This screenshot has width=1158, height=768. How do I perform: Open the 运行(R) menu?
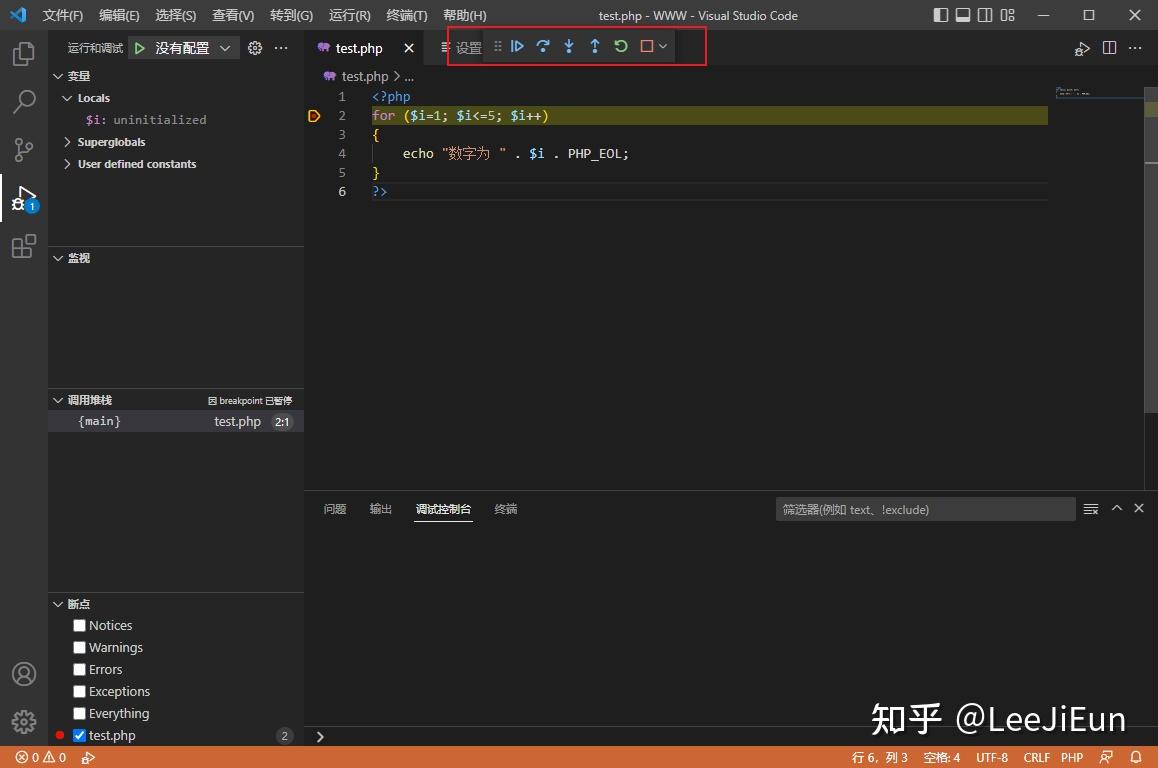[349, 15]
